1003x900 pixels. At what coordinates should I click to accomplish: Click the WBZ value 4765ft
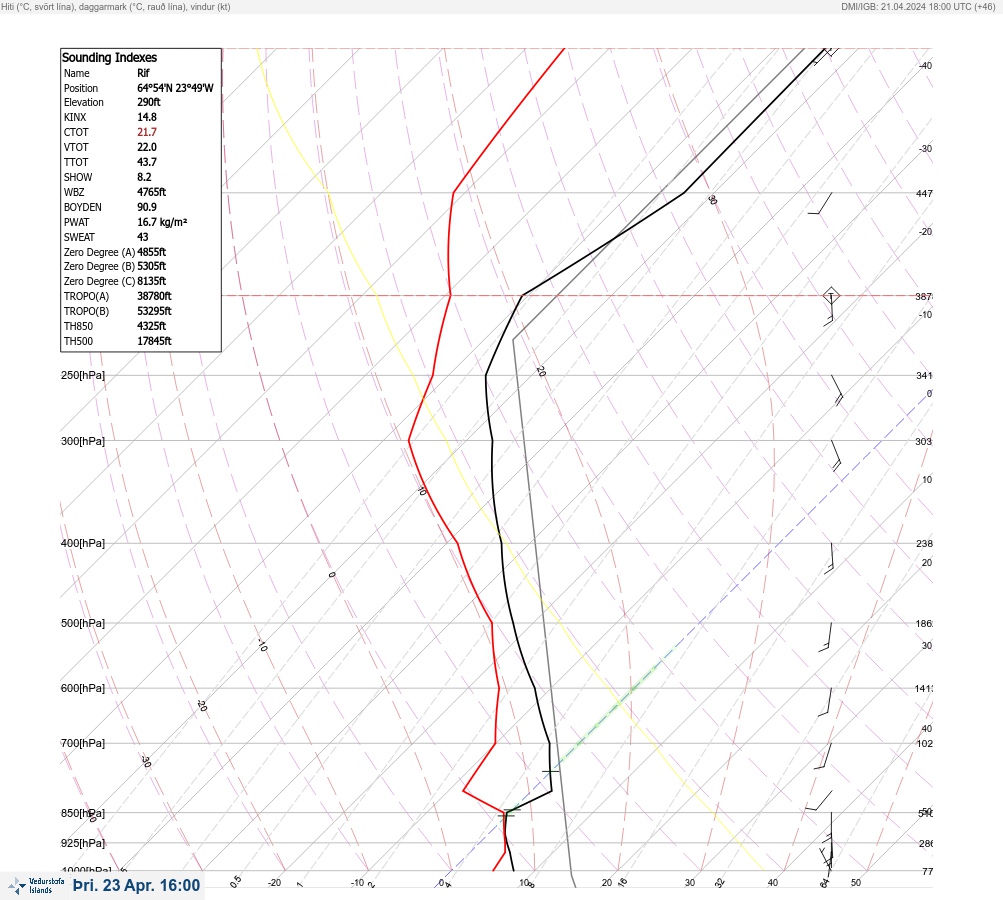pos(152,192)
